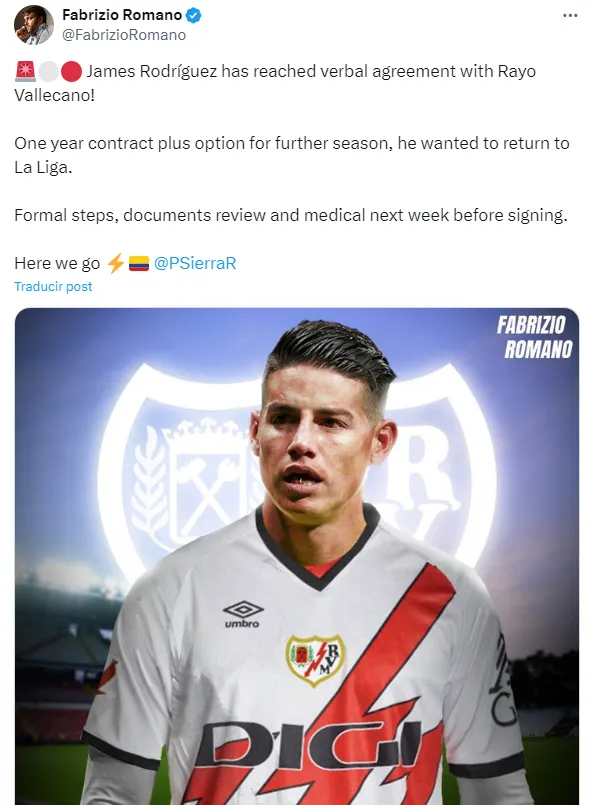Click the Colombia flag emoji

click(x=139, y=263)
